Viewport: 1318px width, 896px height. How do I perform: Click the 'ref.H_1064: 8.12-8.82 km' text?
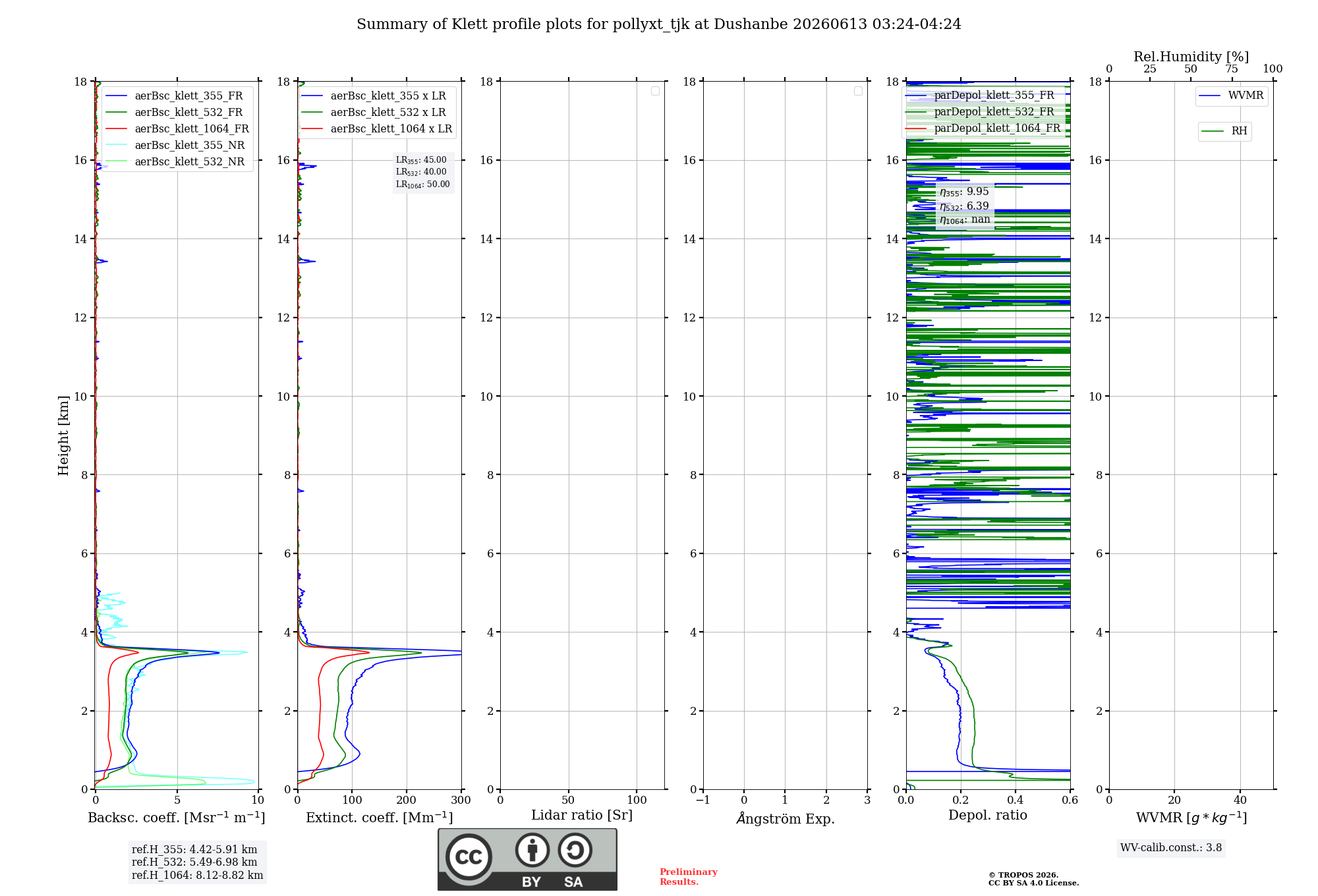(x=197, y=876)
